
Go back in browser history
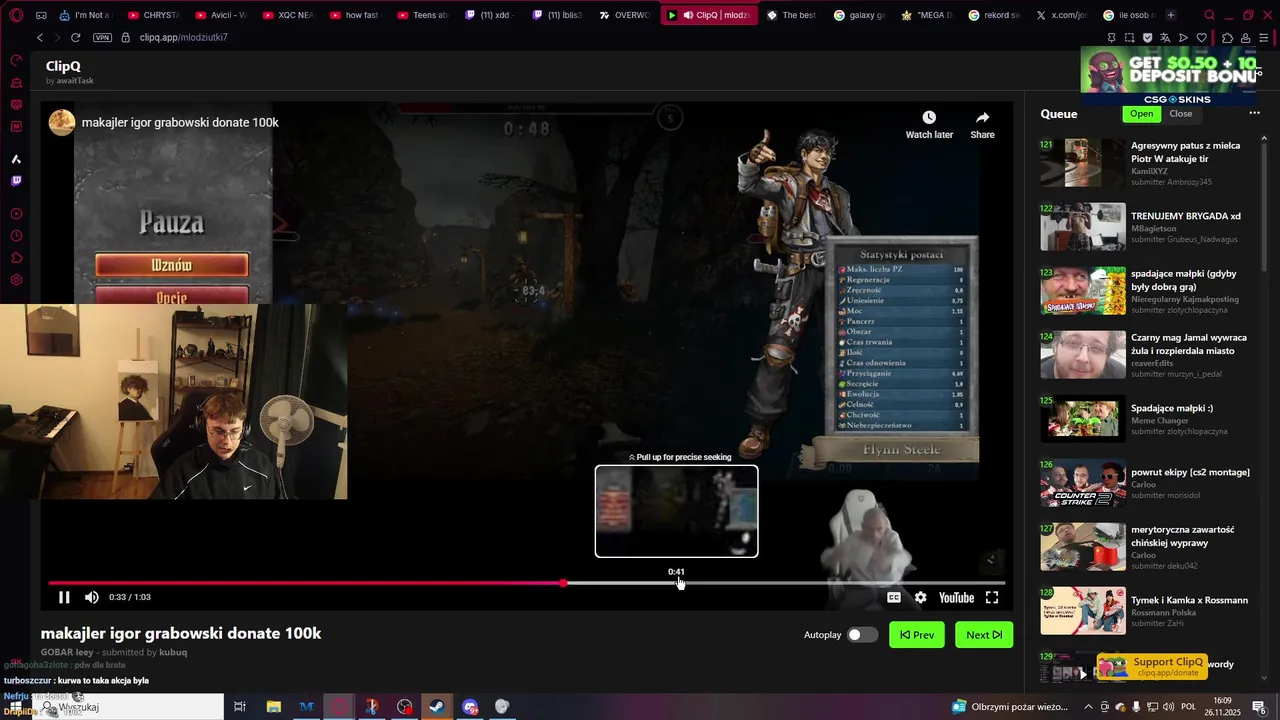coord(40,37)
